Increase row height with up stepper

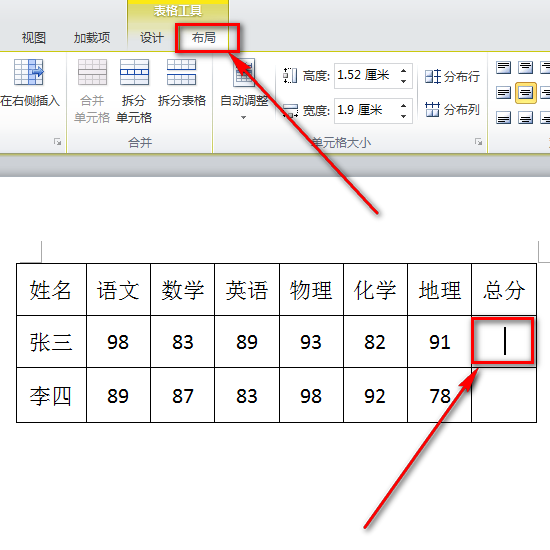pos(403,71)
